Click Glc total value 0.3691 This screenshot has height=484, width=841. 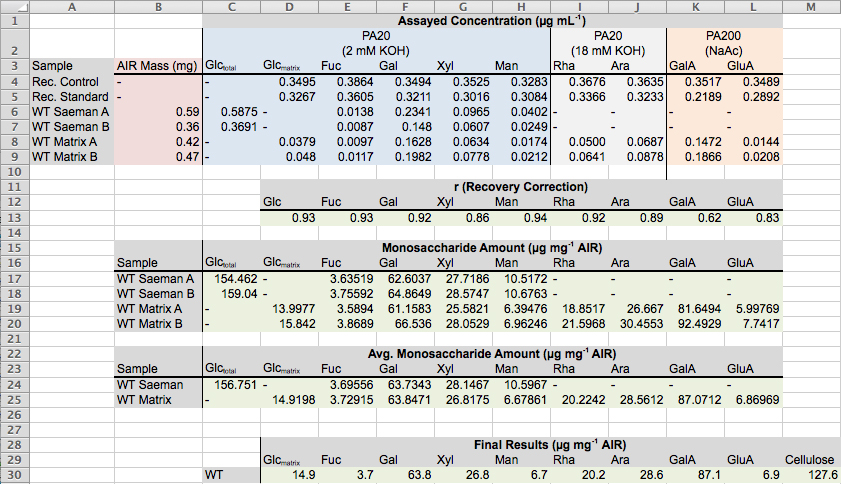tap(232, 127)
